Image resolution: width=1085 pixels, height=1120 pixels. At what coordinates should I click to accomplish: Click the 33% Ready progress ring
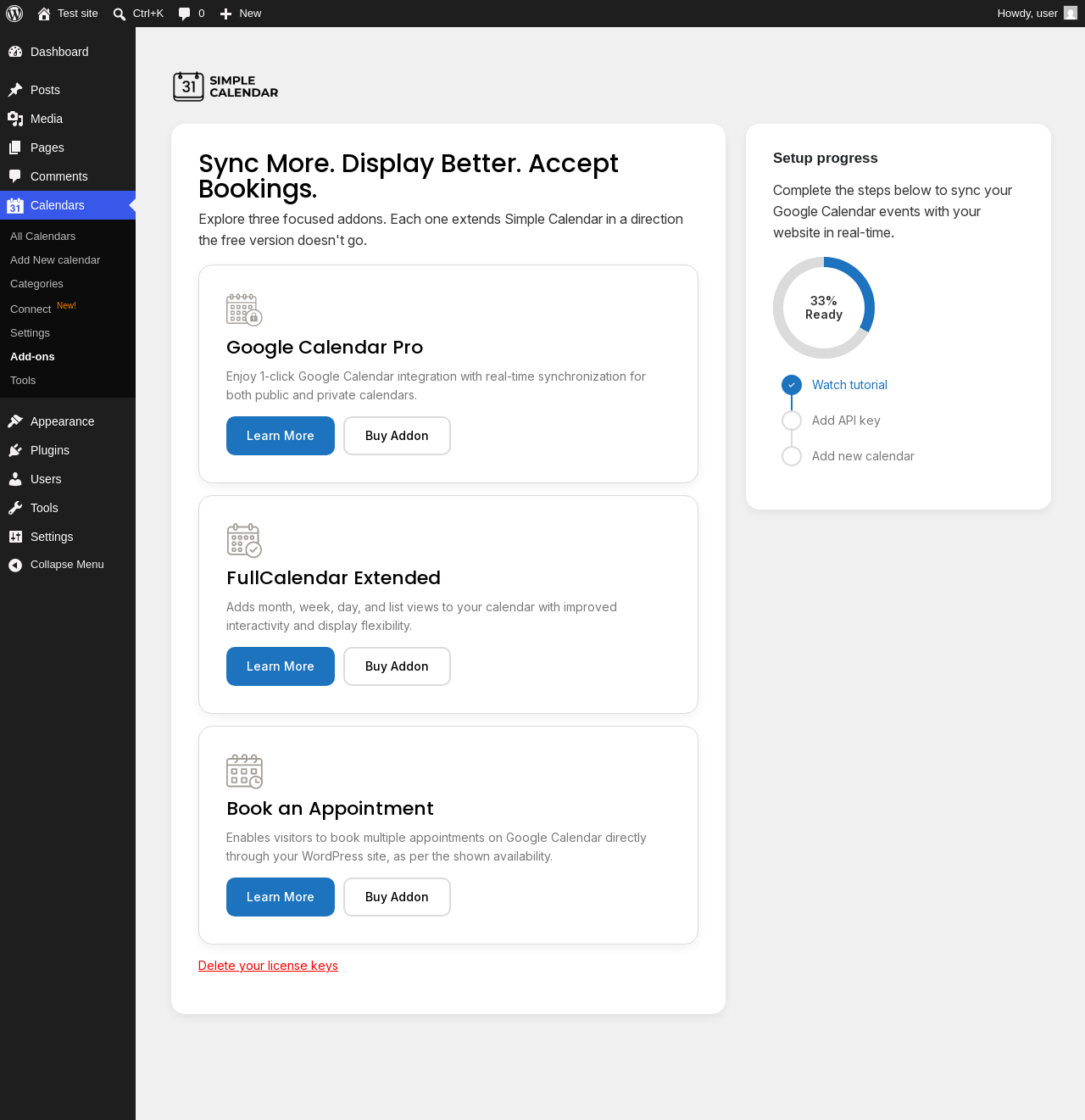point(824,308)
